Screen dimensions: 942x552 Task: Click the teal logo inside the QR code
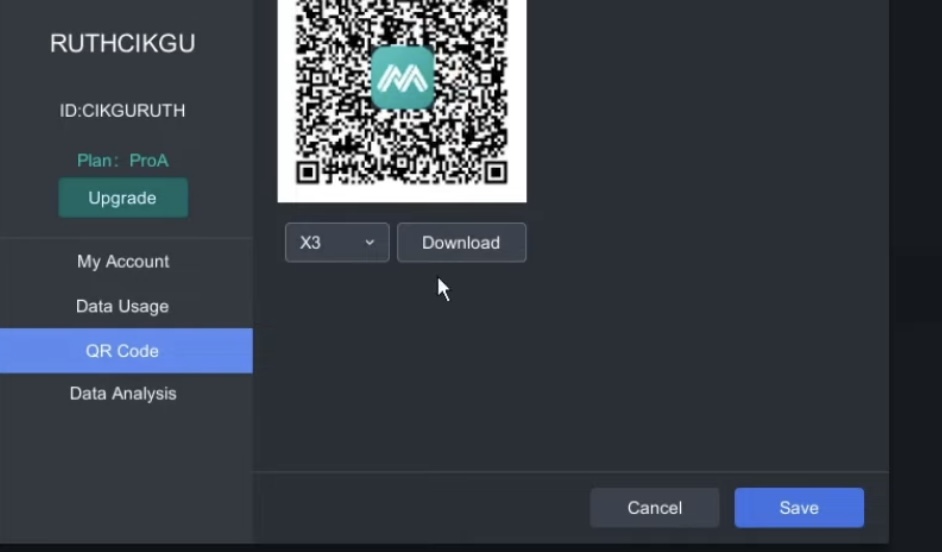point(403,78)
